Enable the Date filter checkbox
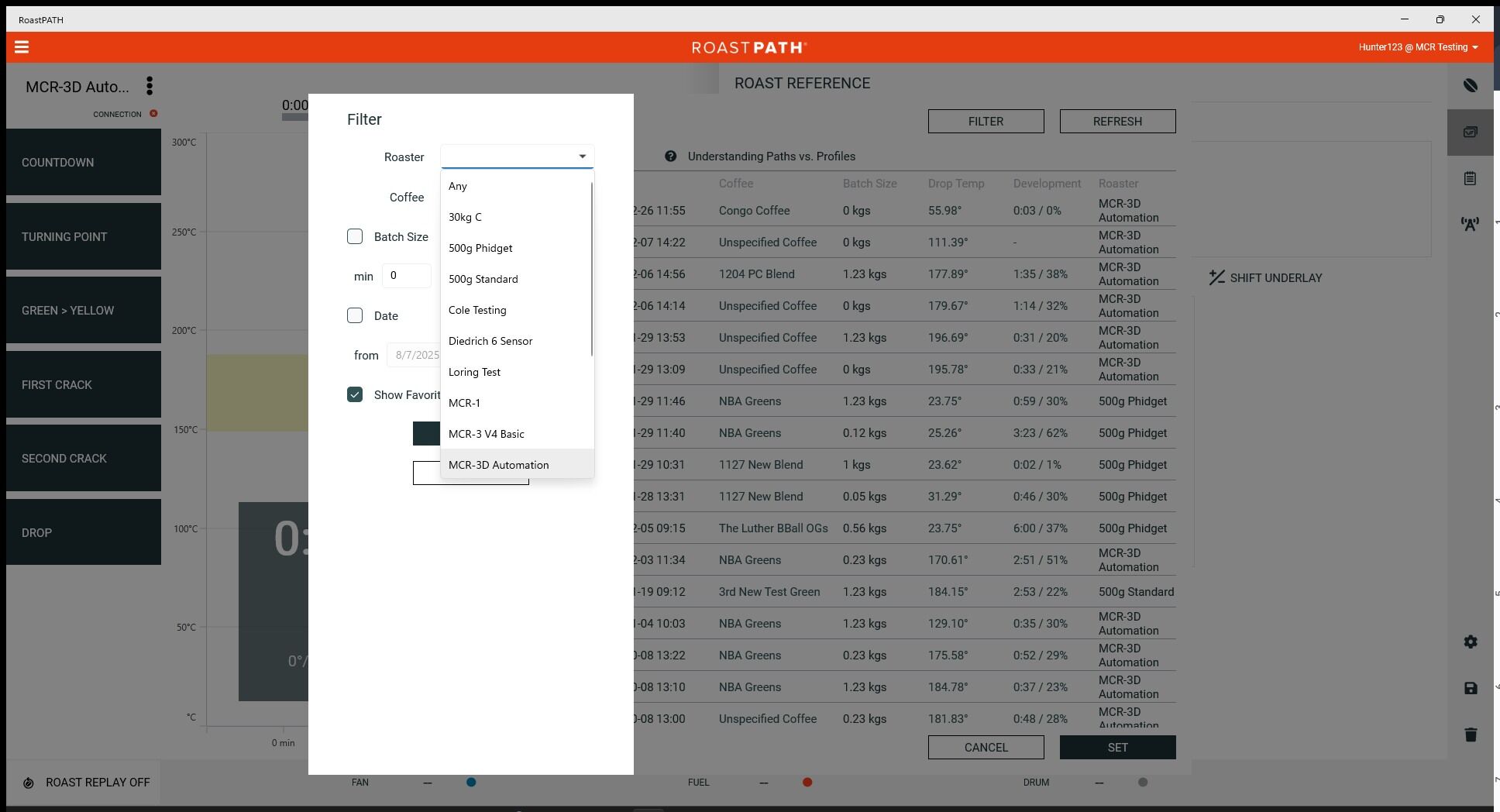 tap(355, 315)
